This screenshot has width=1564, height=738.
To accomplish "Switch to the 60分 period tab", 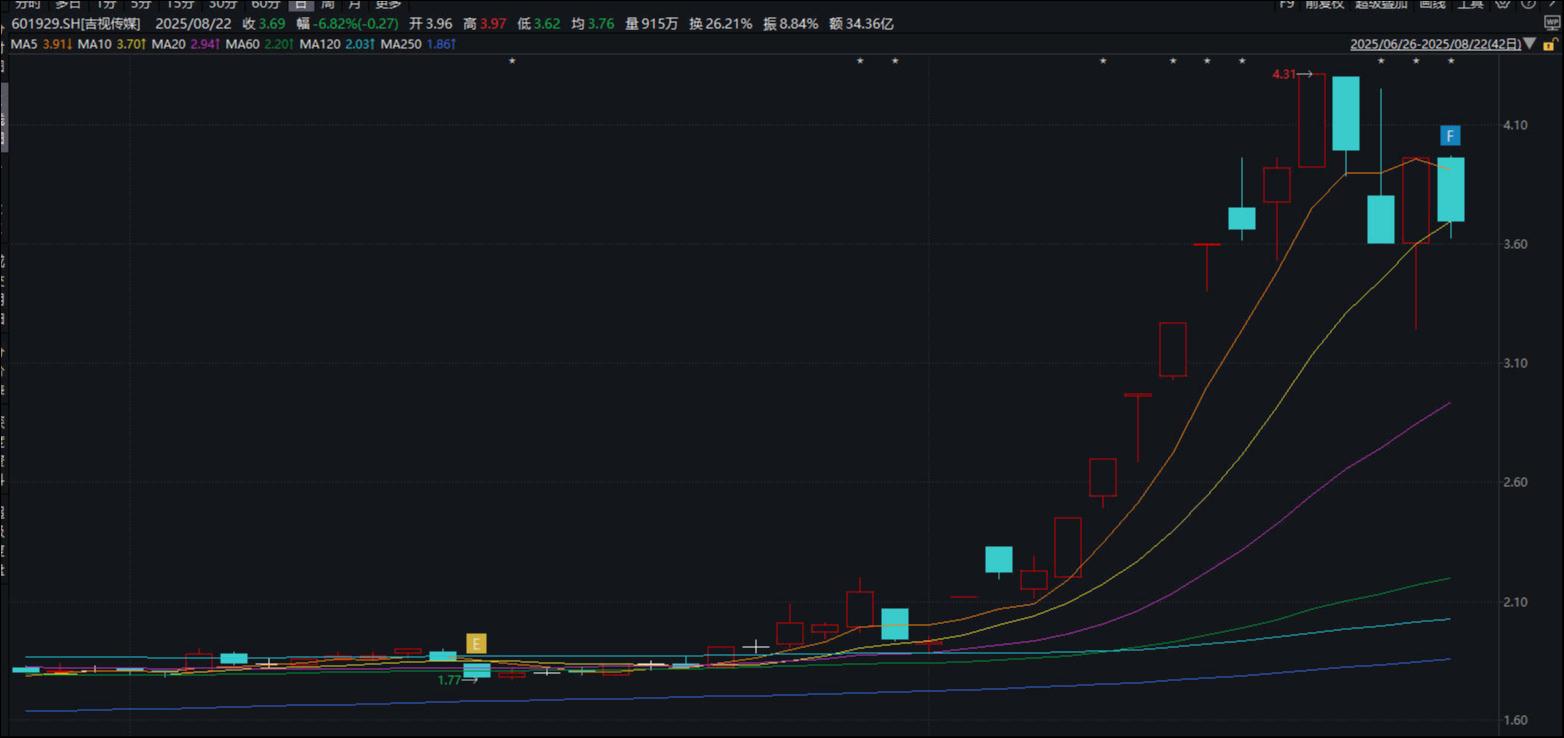I will [x=265, y=4].
